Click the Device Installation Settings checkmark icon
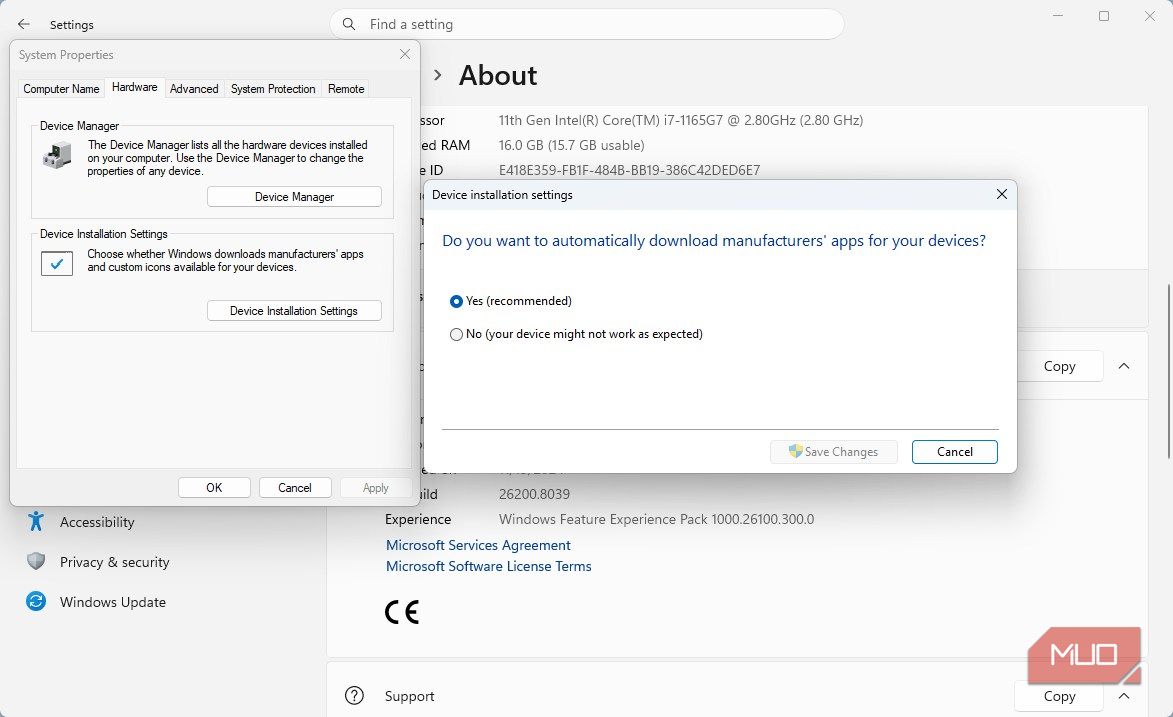This screenshot has height=717, width=1173. (x=57, y=263)
